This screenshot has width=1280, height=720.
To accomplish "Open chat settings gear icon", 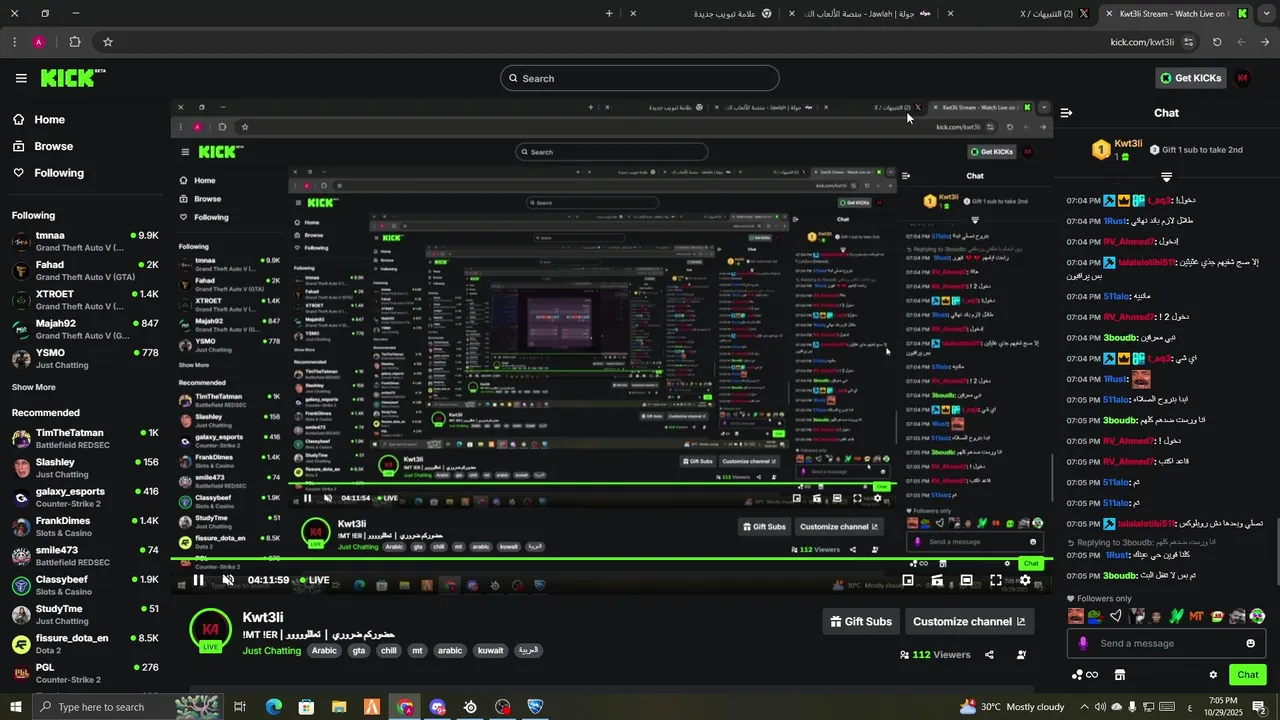I will click(x=1213, y=675).
